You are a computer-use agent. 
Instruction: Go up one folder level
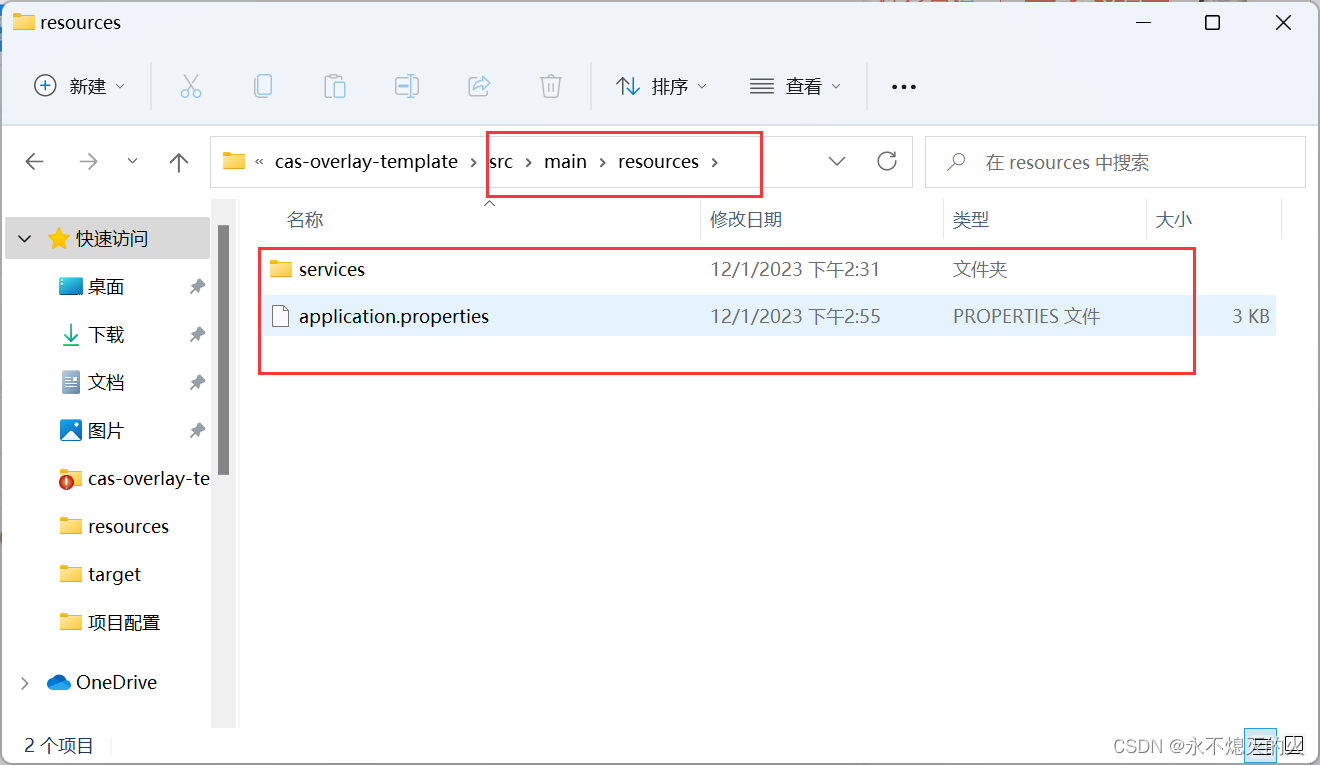pos(179,162)
